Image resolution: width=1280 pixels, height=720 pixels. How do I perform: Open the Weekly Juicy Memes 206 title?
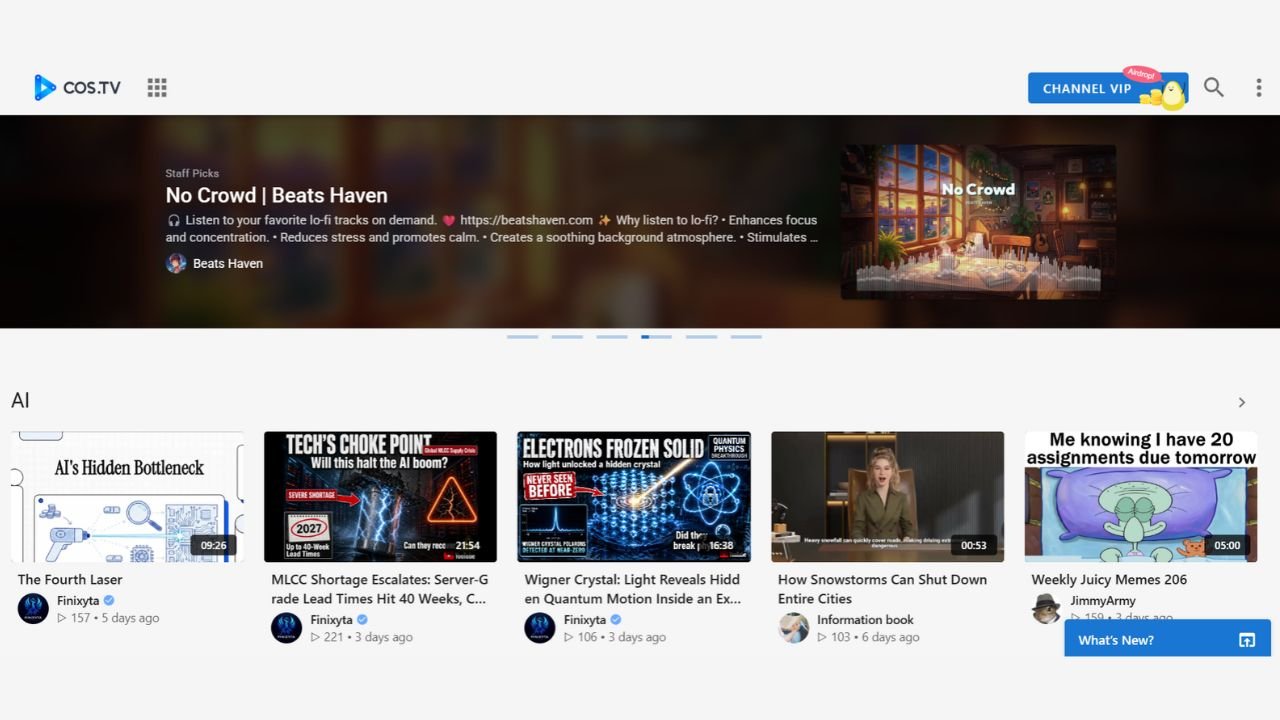[x=1109, y=580]
